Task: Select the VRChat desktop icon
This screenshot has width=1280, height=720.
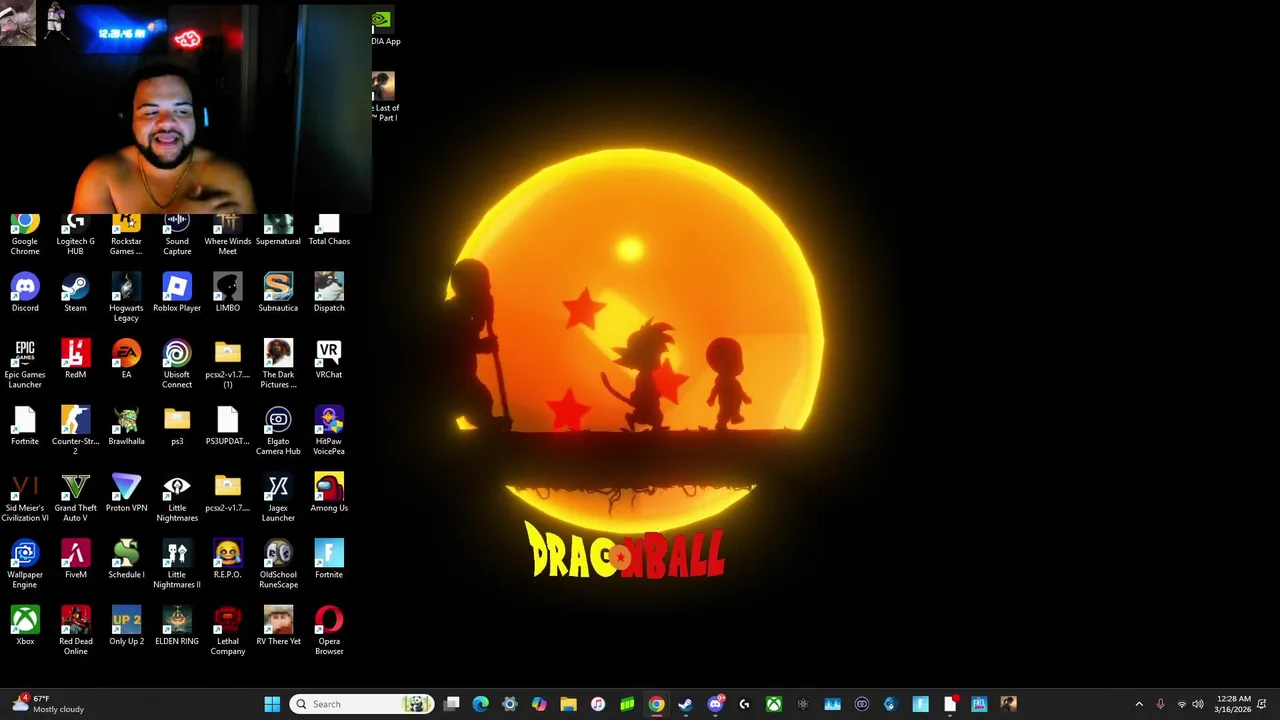Action: coord(329,359)
